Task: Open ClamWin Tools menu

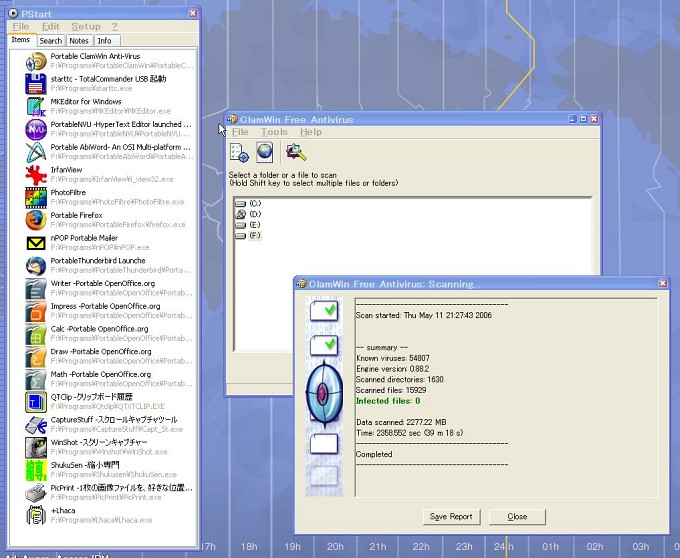Action: [x=274, y=132]
